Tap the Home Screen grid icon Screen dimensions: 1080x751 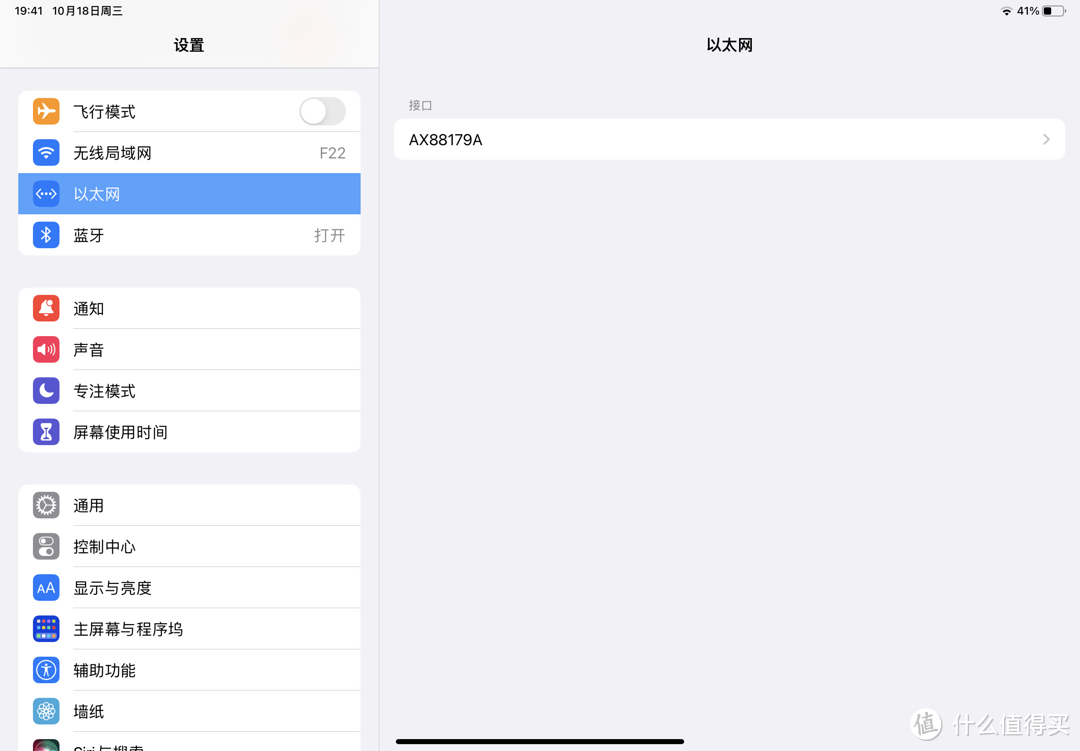tap(46, 629)
